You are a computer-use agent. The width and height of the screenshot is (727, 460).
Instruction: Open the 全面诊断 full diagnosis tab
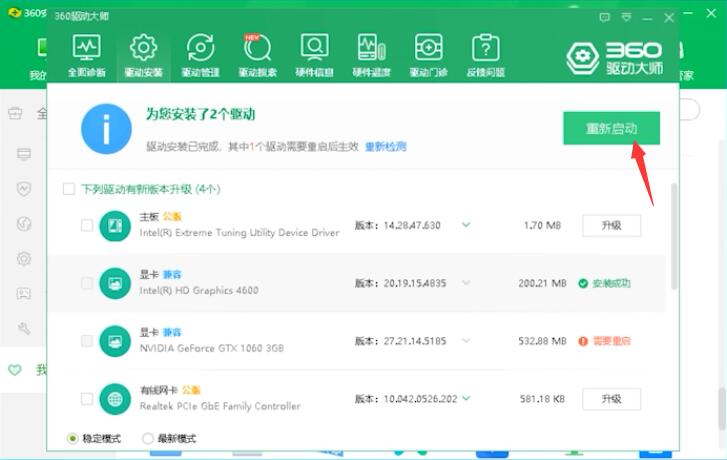tap(87, 56)
